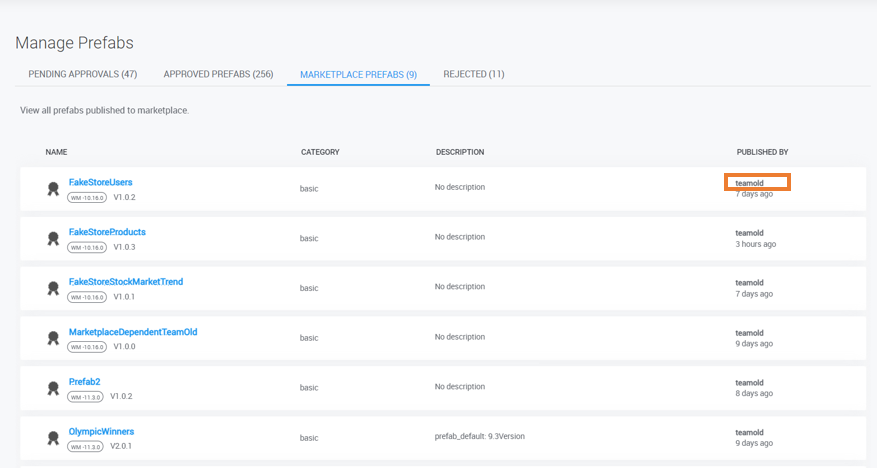This screenshot has width=877, height=468.
Task: Open the FakeStoreUsers prefab link
Action: 100,182
